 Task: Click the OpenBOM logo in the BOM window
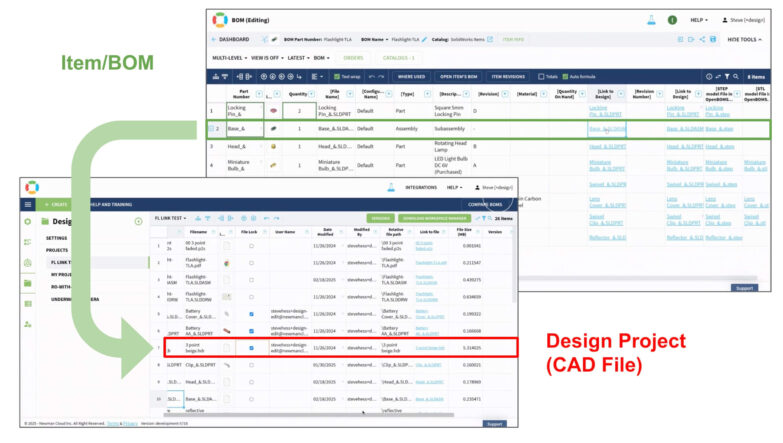(220, 20)
